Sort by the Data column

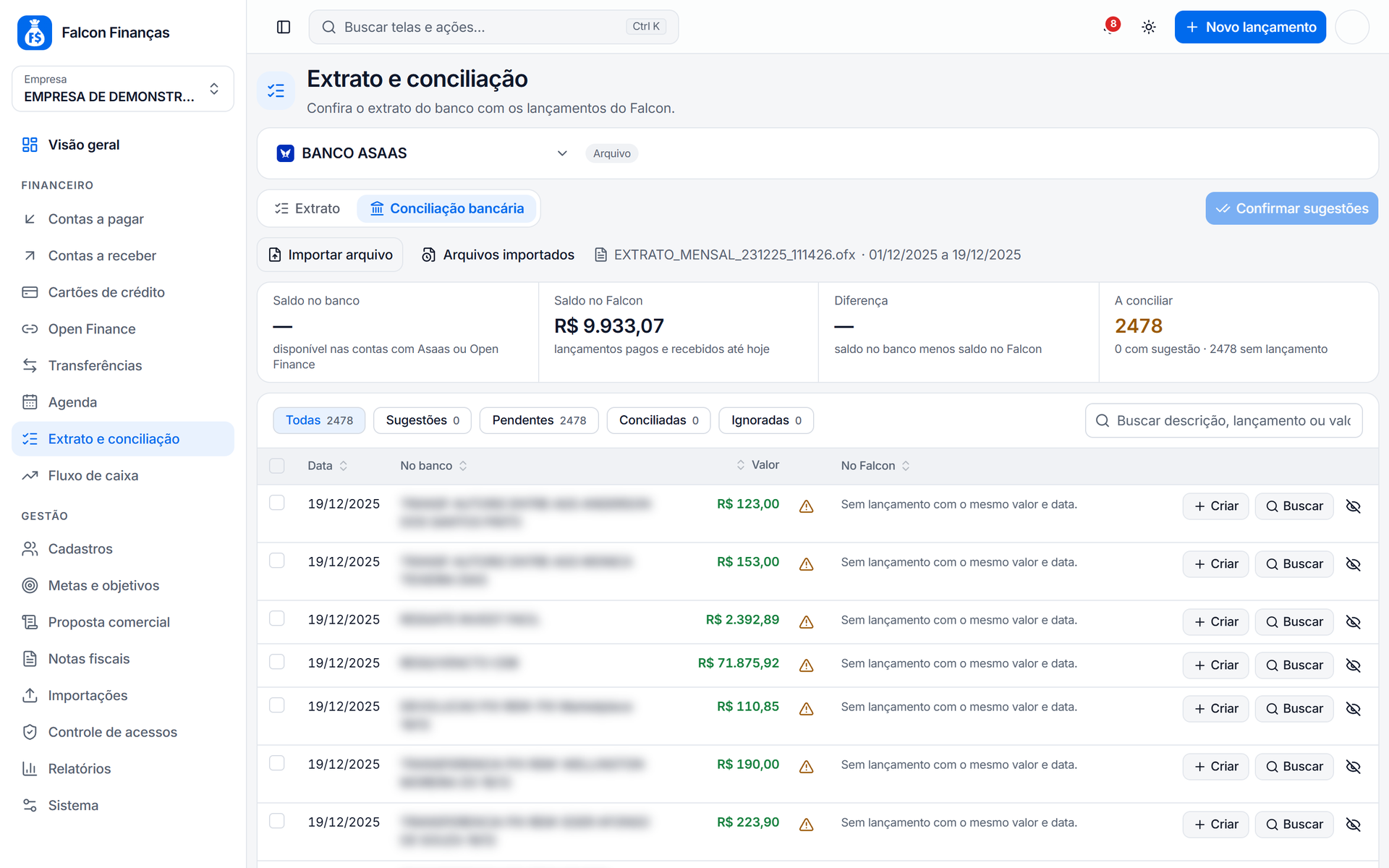click(327, 466)
